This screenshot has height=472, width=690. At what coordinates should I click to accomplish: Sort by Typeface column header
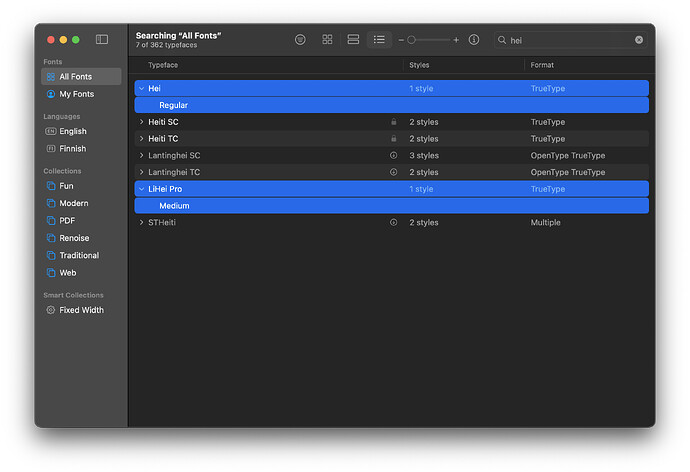[163, 65]
